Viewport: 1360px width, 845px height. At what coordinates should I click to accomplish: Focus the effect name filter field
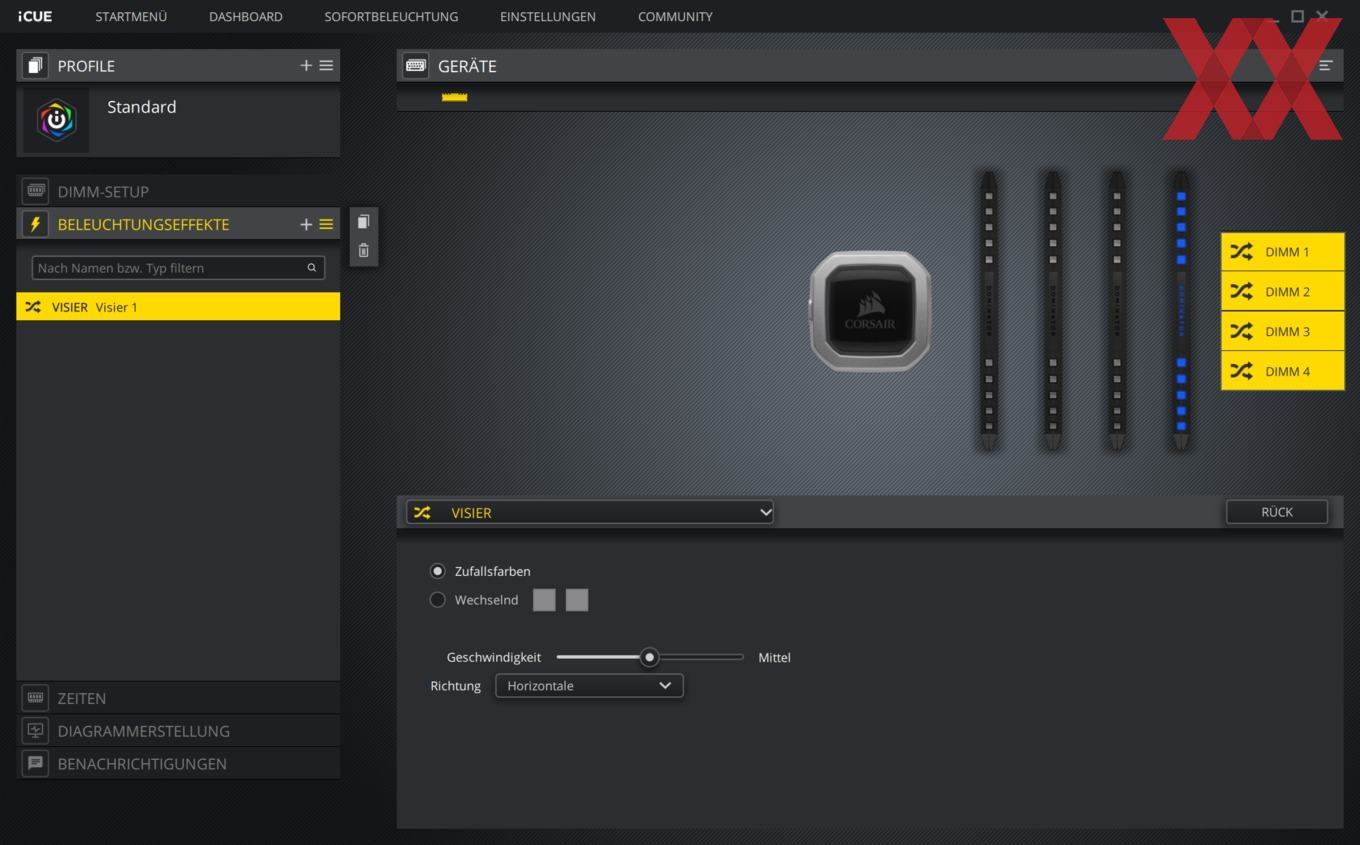click(178, 268)
